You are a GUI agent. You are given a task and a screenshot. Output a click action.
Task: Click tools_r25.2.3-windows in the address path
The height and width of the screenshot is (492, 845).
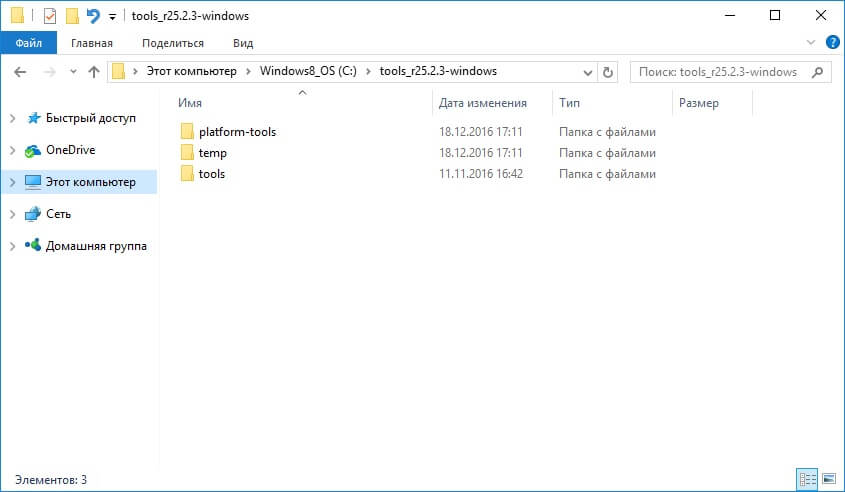pyautogui.click(x=438, y=71)
